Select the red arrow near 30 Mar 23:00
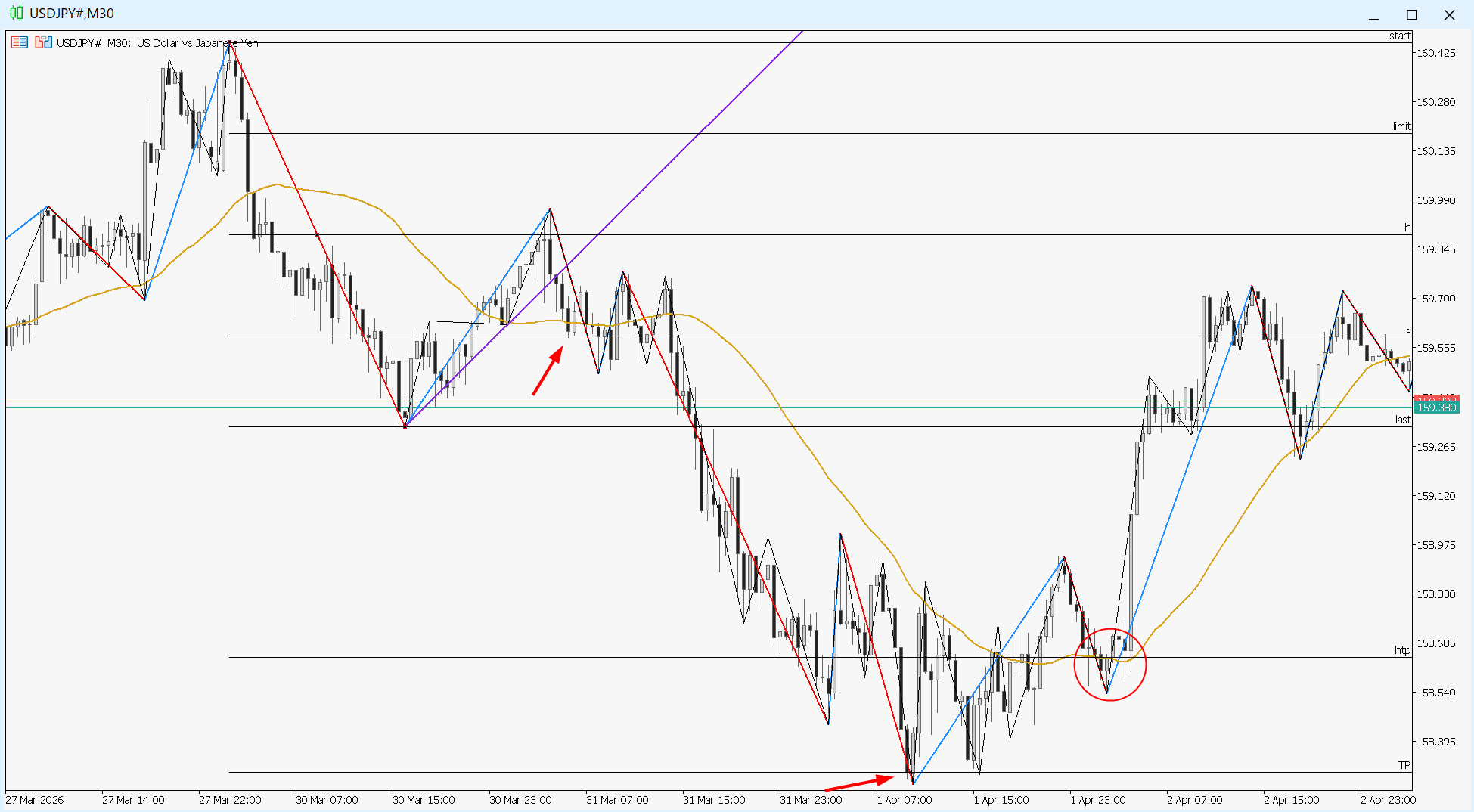 point(547,370)
